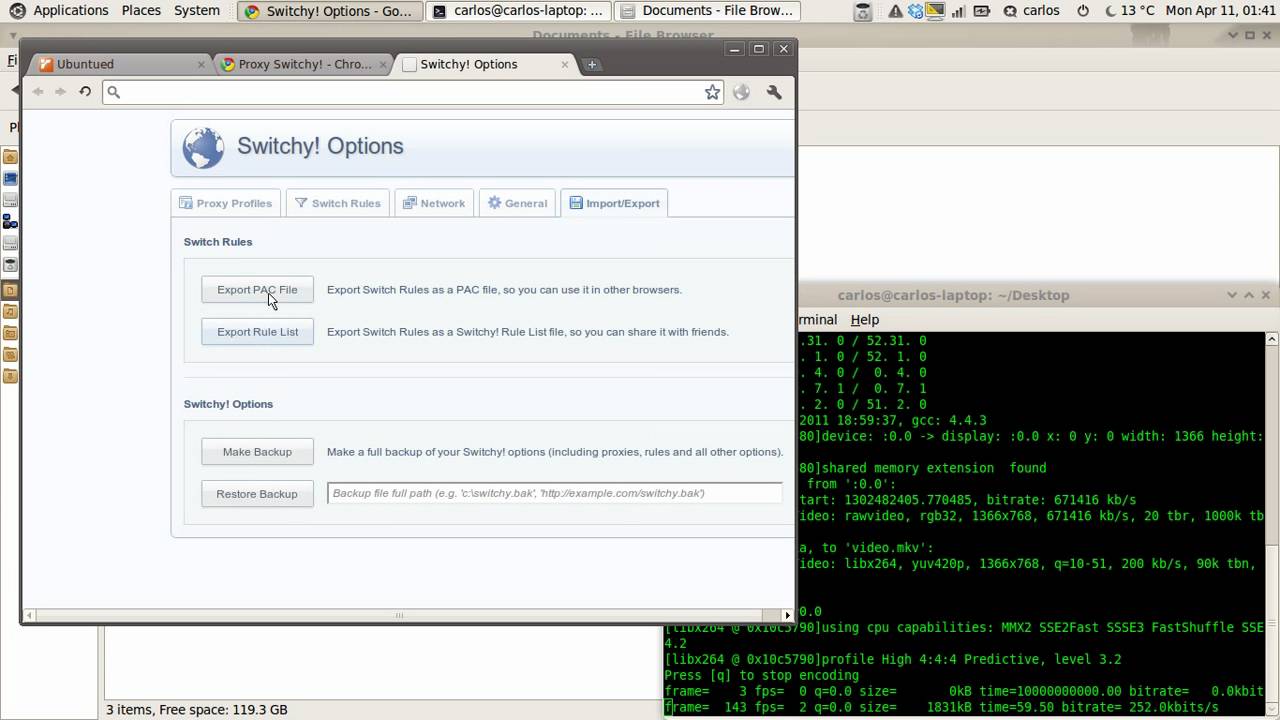Click the Dropbox tray icon
This screenshot has width=1280, height=720.
(916, 11)
